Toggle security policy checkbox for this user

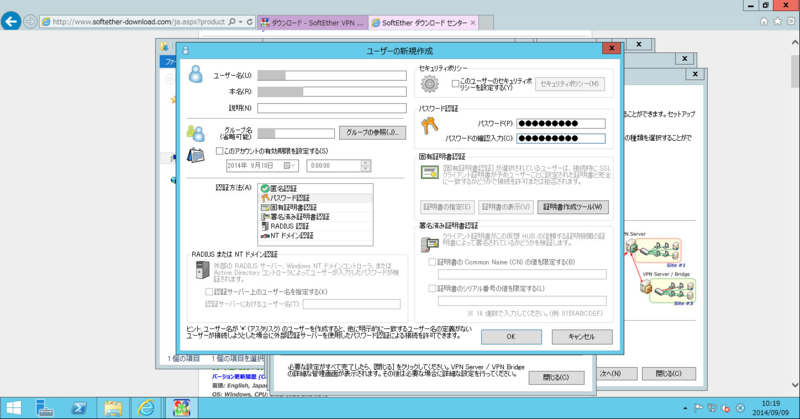pyautogui.click(x=455, y=84)
